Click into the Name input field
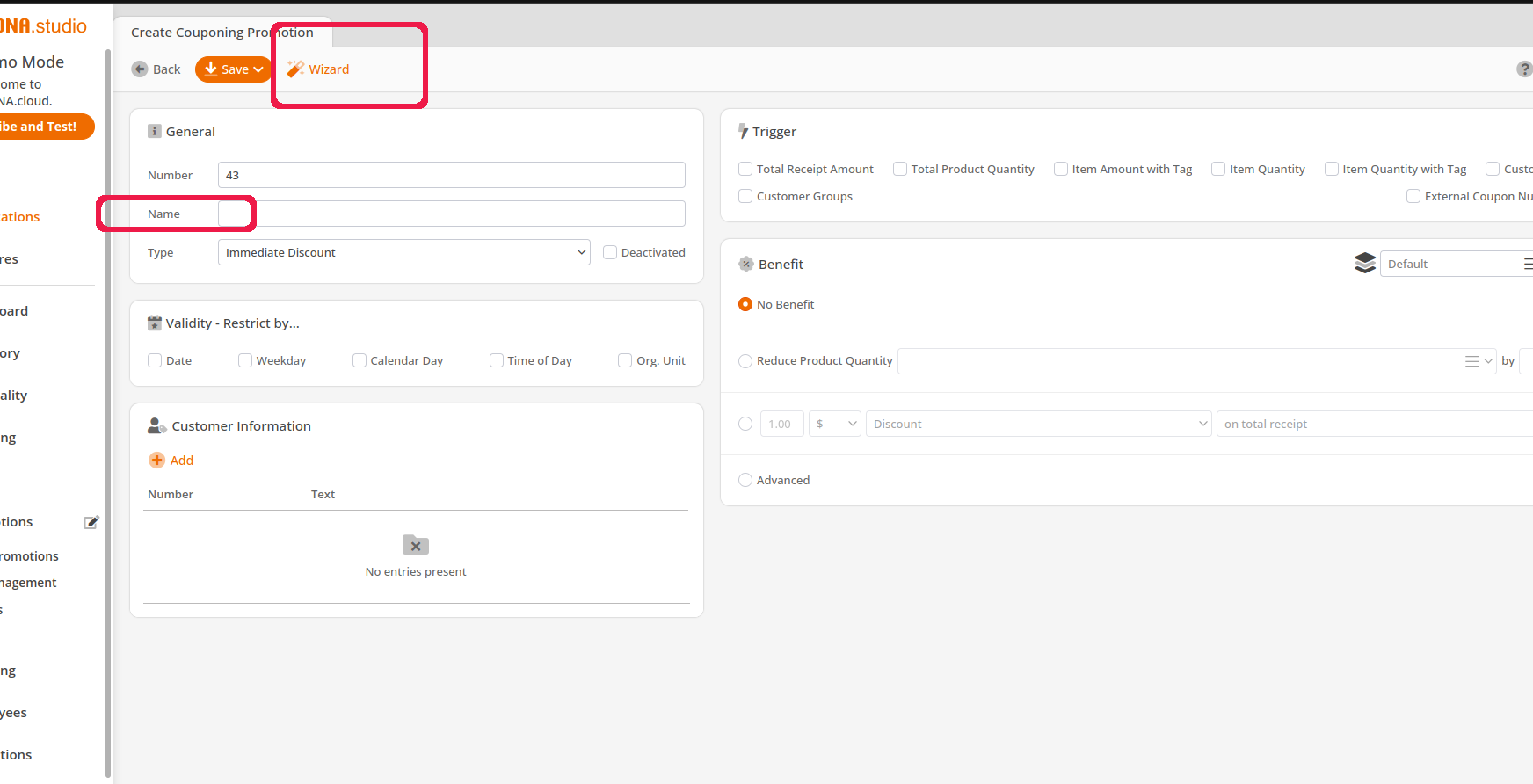This screenshot has height=784, width=1533. click(x=451, y=214)
